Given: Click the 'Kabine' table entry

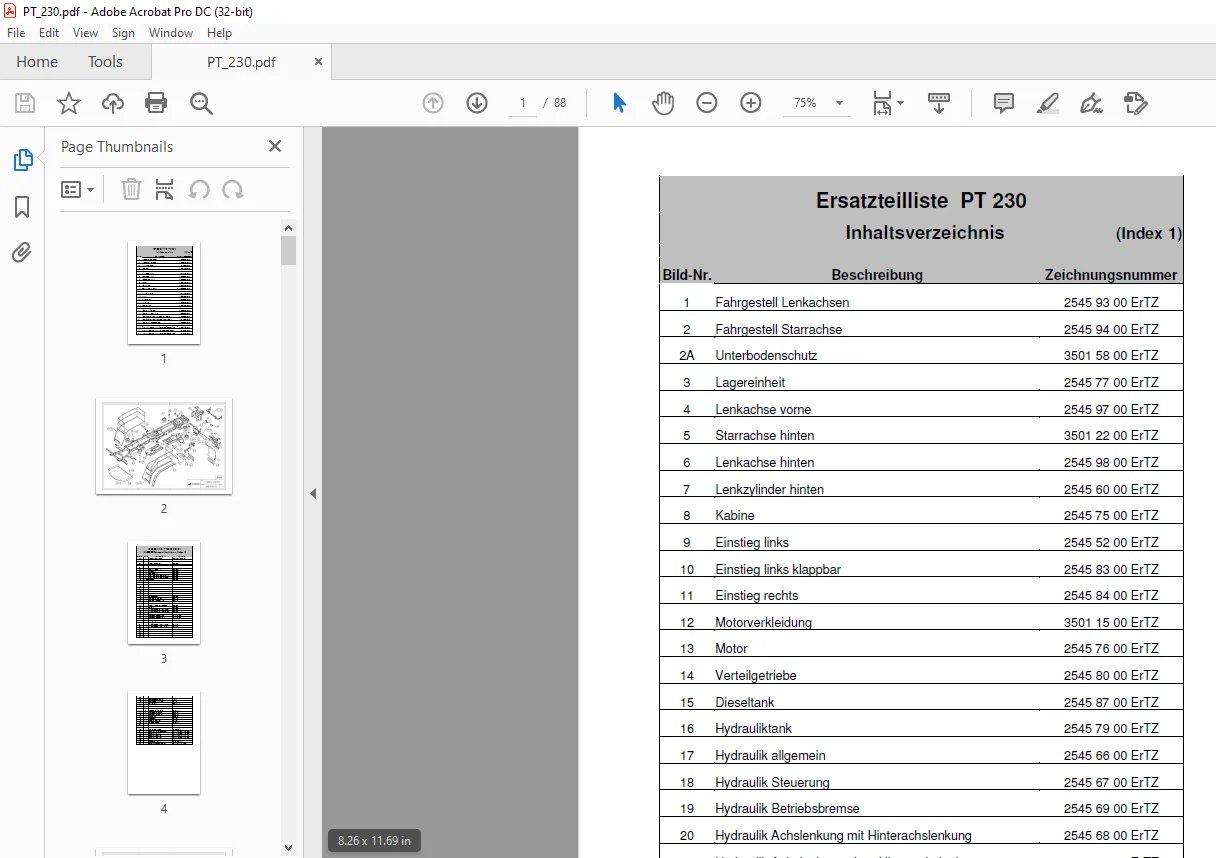Looking at the screenshot, I should [x=735, y=516].
